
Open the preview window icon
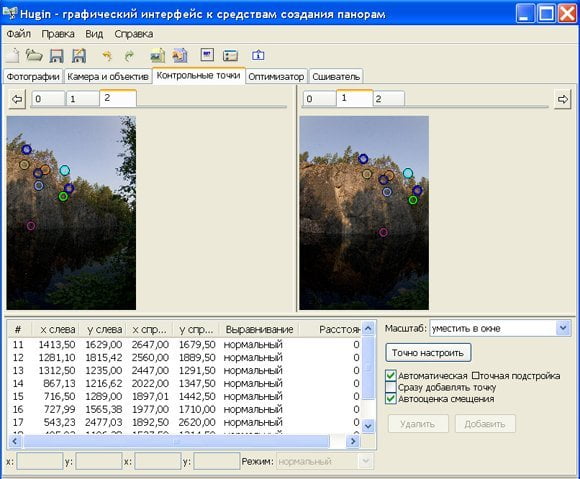pos(207,55)
